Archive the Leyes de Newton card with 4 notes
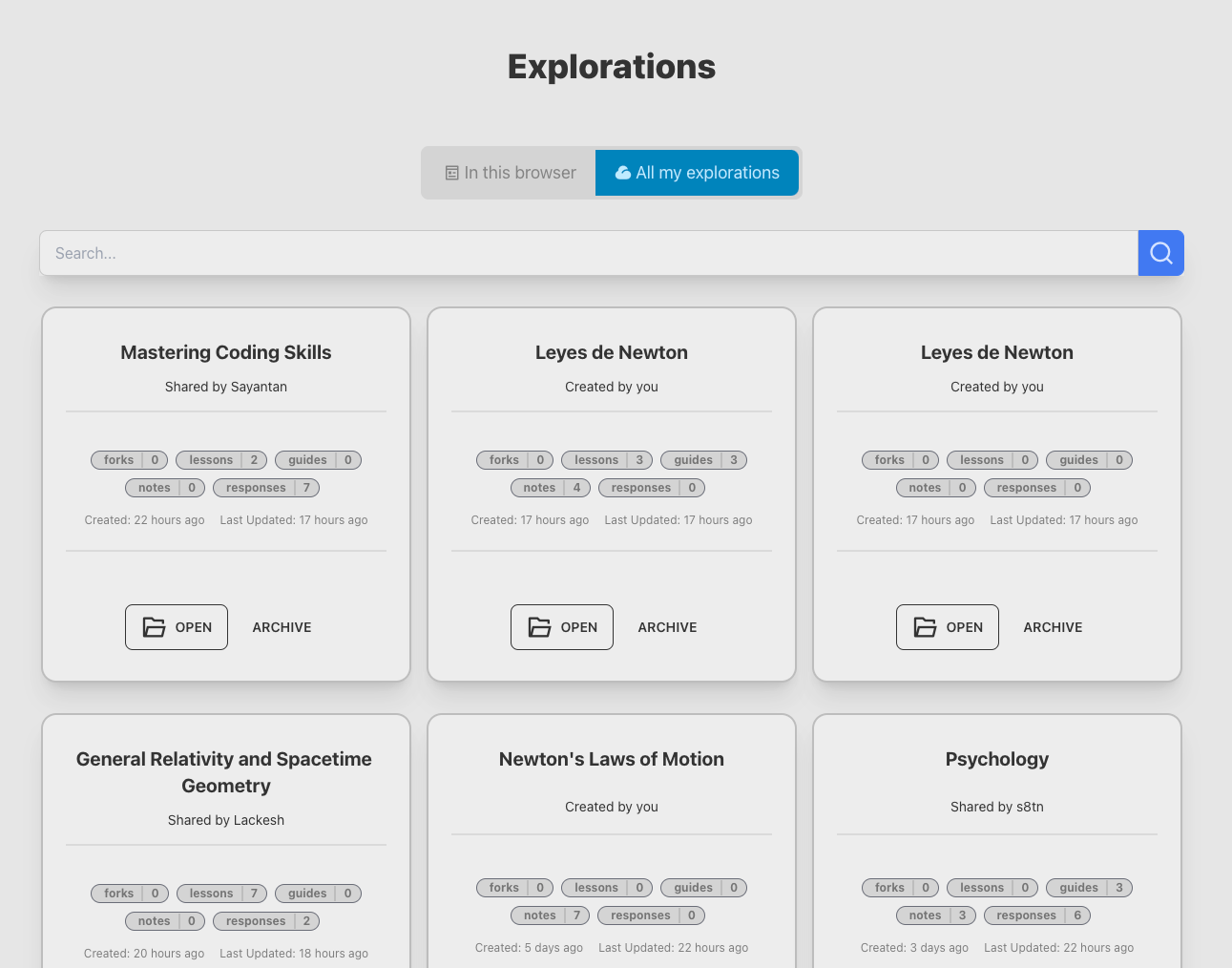This screenshot has width=1232, height=968. pyautogui.click(x=667, y=627)
